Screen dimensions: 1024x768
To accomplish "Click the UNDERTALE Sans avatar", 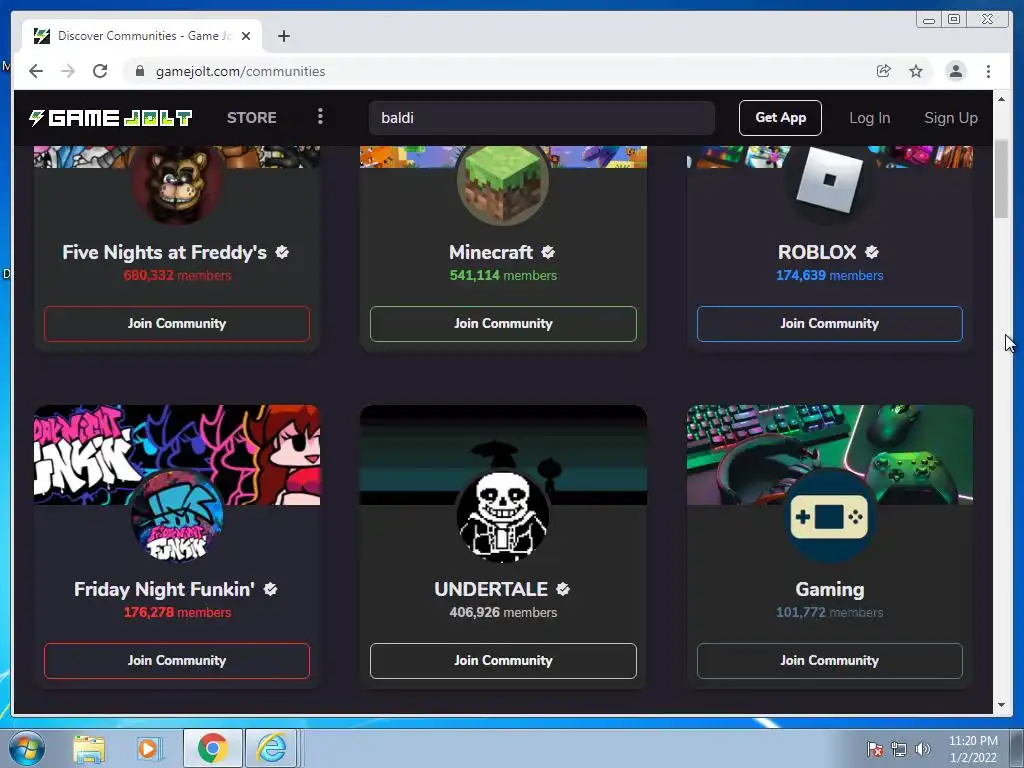I will (503, 517).
